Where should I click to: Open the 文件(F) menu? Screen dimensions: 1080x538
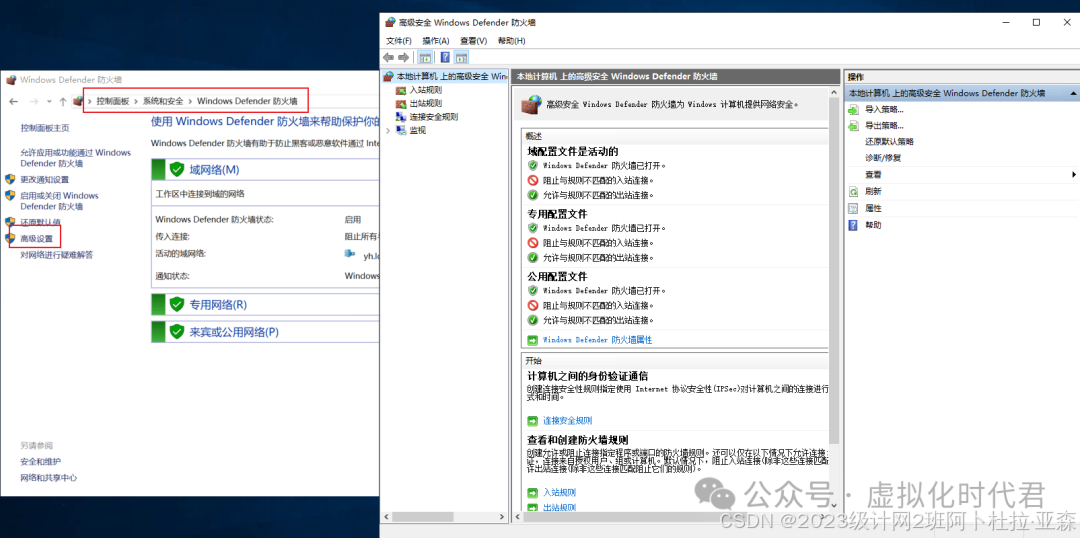(399, 41)
